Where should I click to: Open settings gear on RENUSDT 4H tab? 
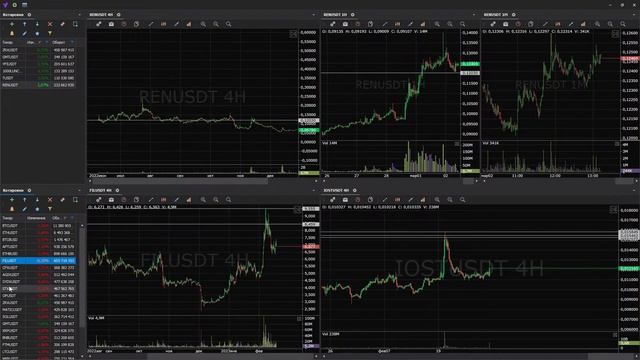coord(119,15)
